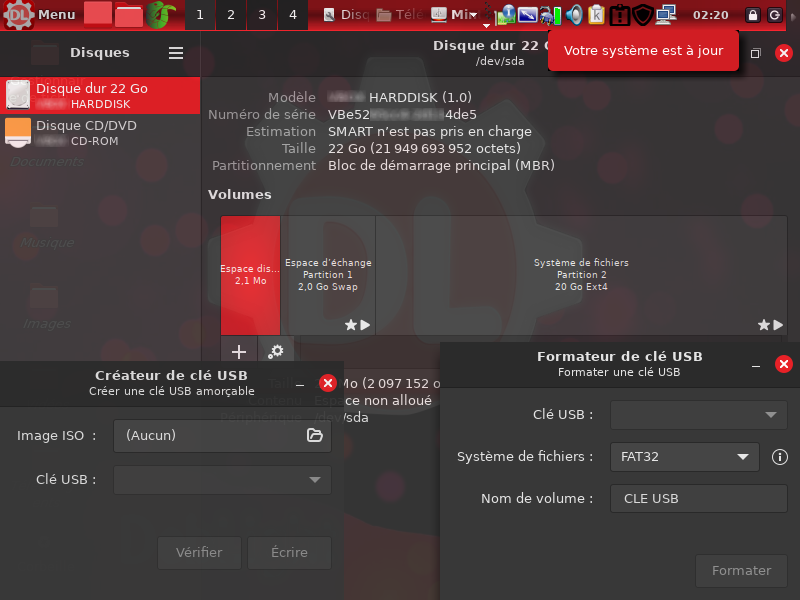
Task: Click the file system info icon
Action: point(780,457)
